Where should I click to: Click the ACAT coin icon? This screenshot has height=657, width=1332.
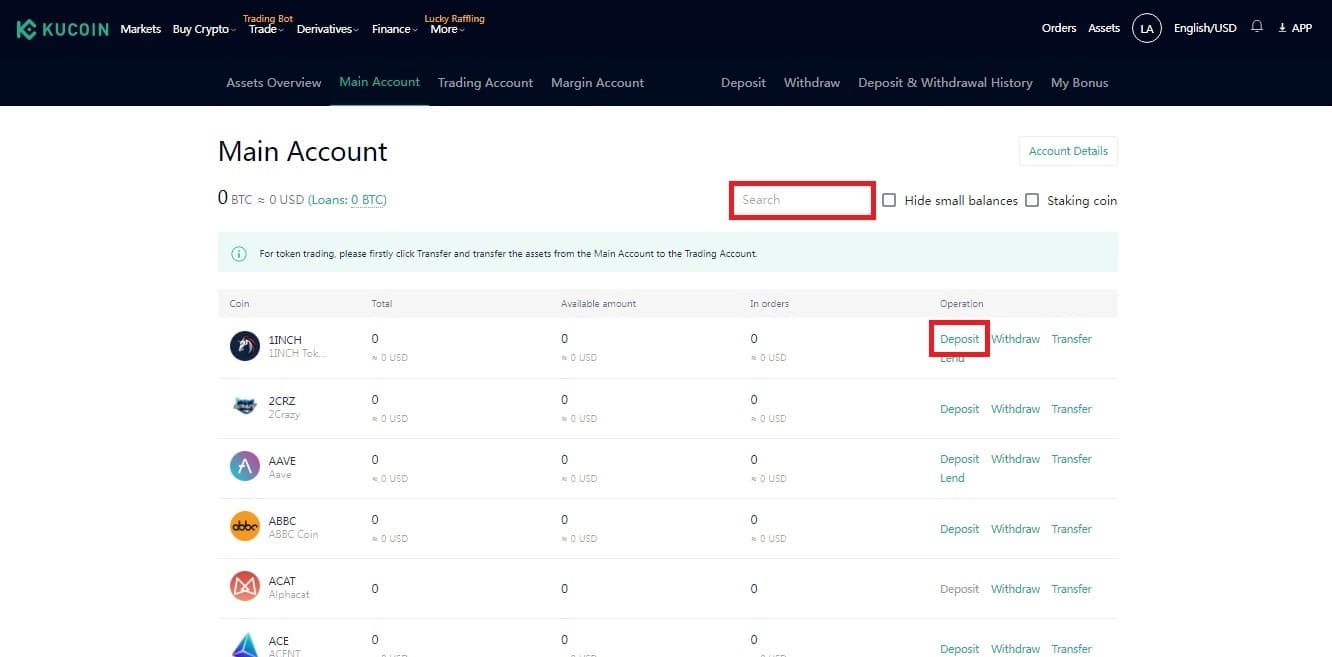[x=245, y=586]
